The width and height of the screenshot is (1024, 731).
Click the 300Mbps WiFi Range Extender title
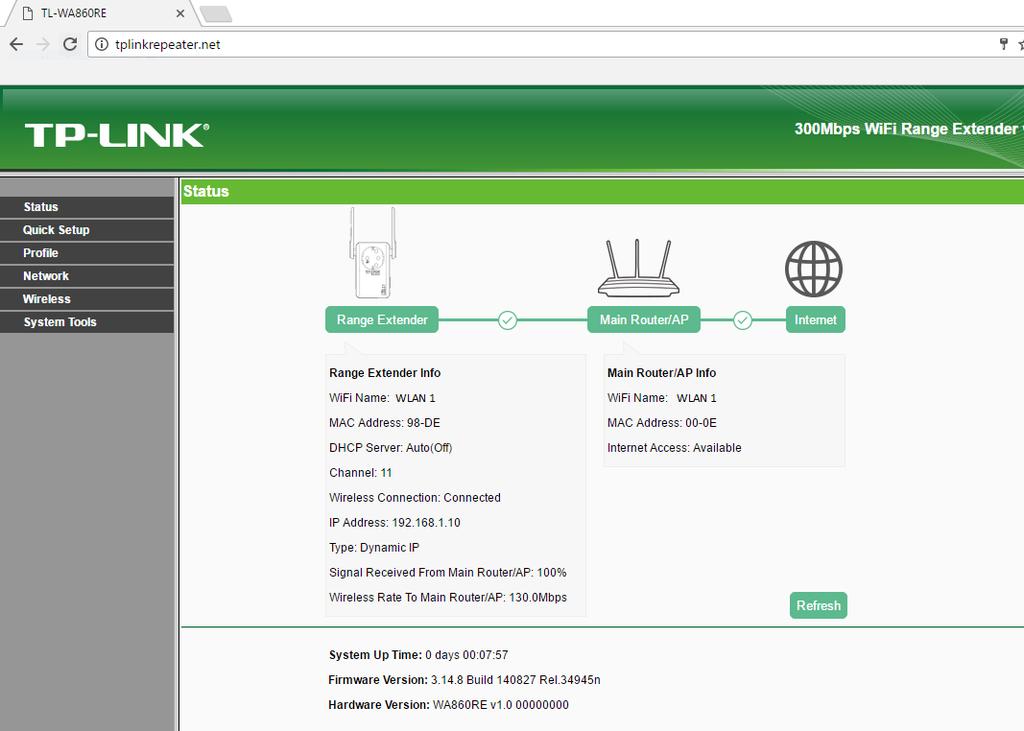pos(908,129)
